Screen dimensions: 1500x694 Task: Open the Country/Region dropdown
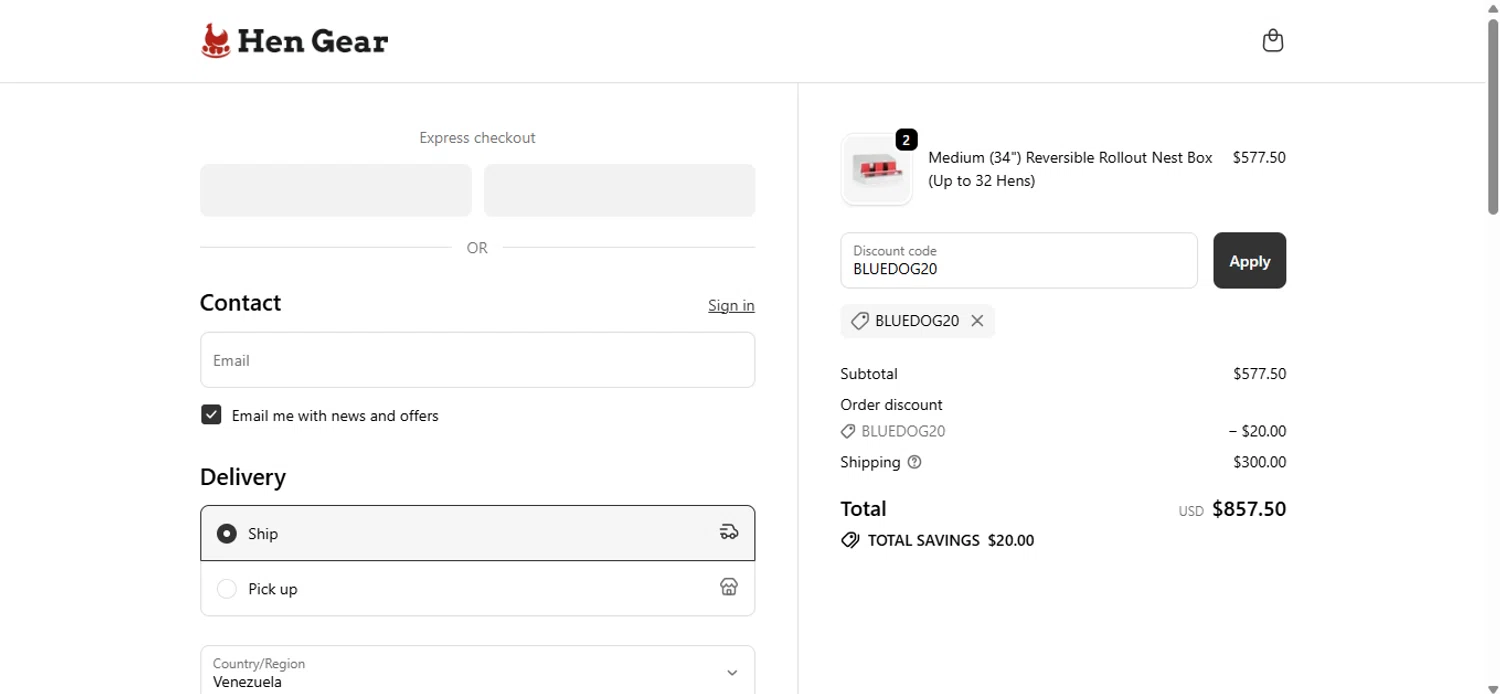point(477,672)
